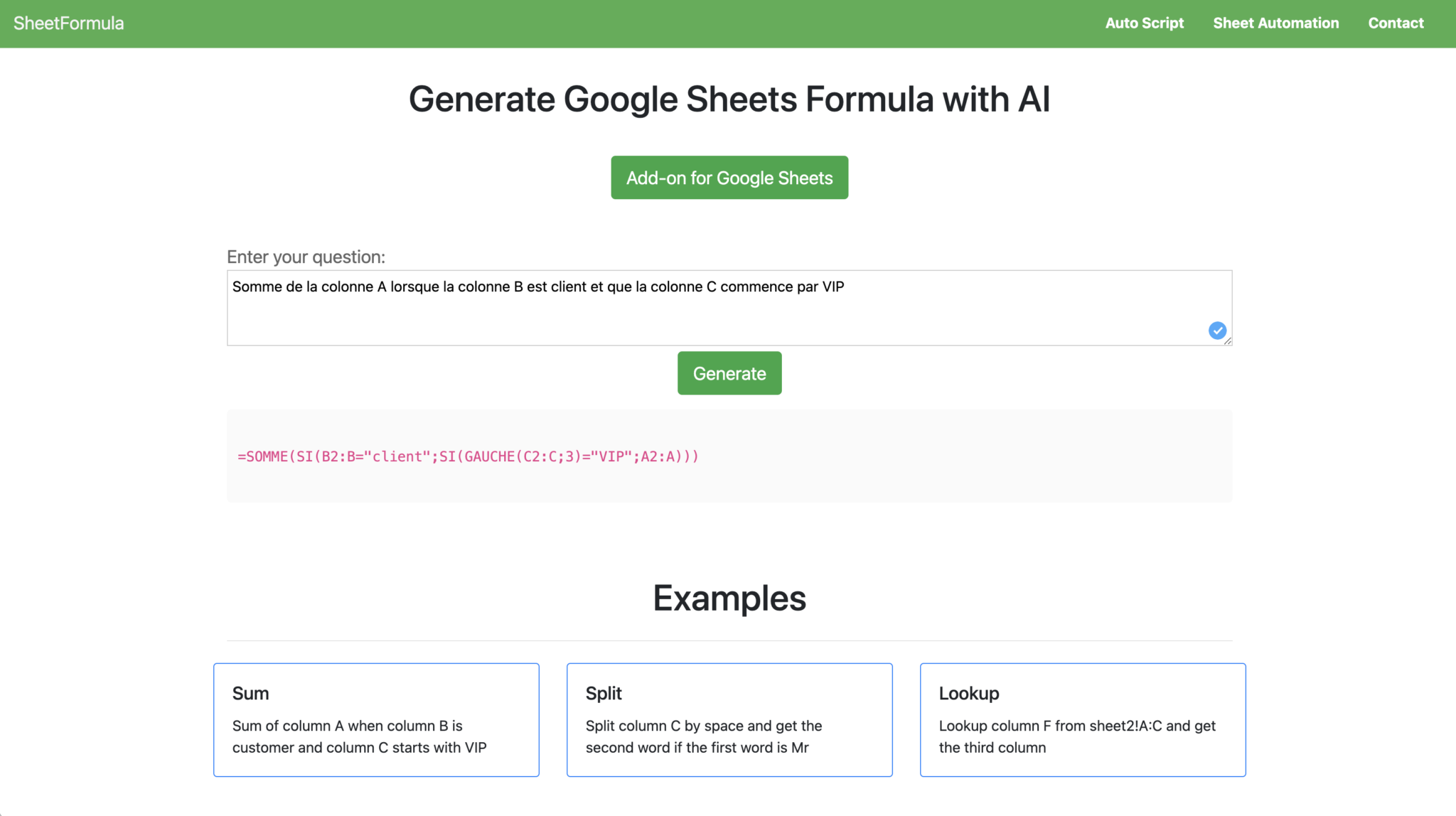This screenshot has height=816, width=1456.
Task: Click the Examples section heading
Action: (729, 598)
